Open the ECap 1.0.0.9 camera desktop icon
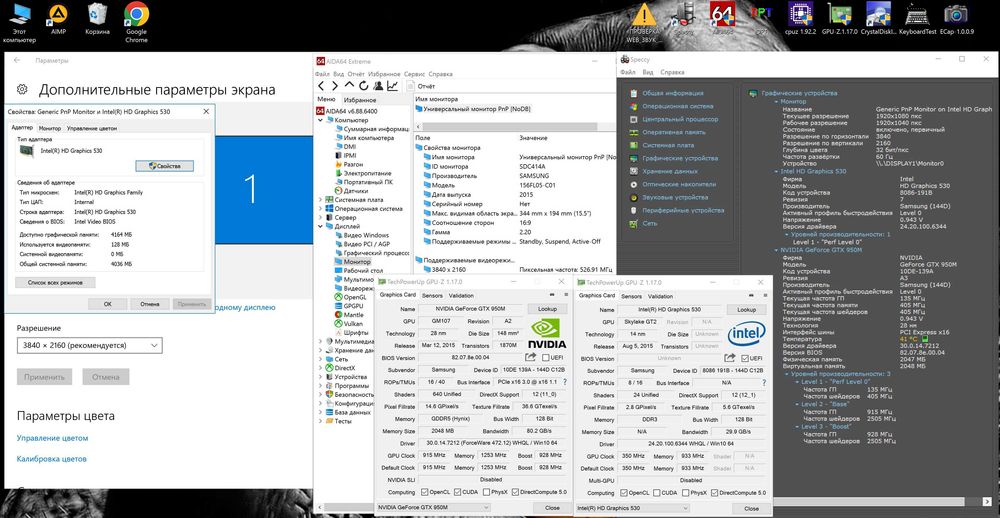Screen dimensions: 1000x518 click(955, 18)
